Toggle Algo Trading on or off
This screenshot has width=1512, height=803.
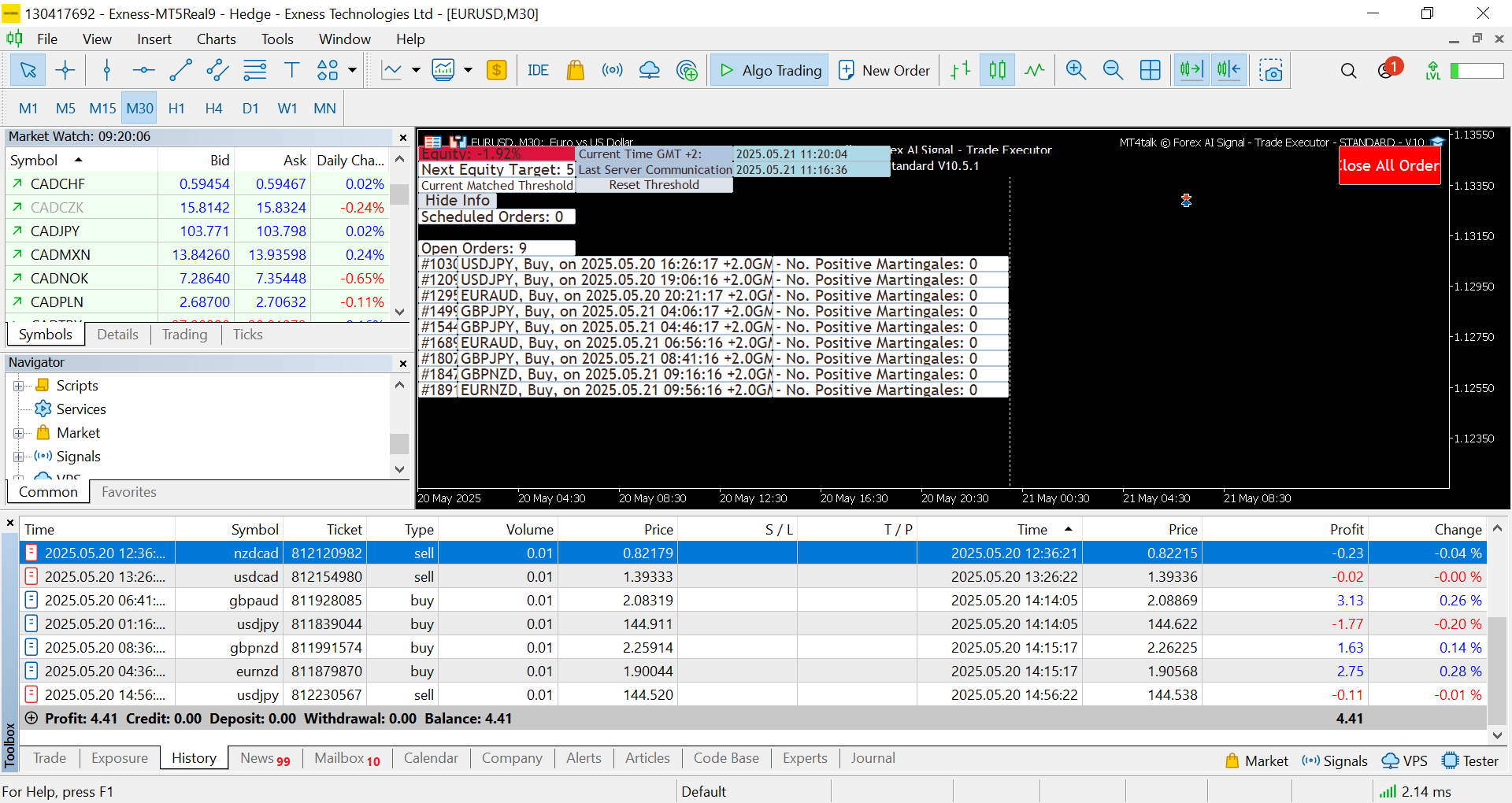tap(769, 71)
